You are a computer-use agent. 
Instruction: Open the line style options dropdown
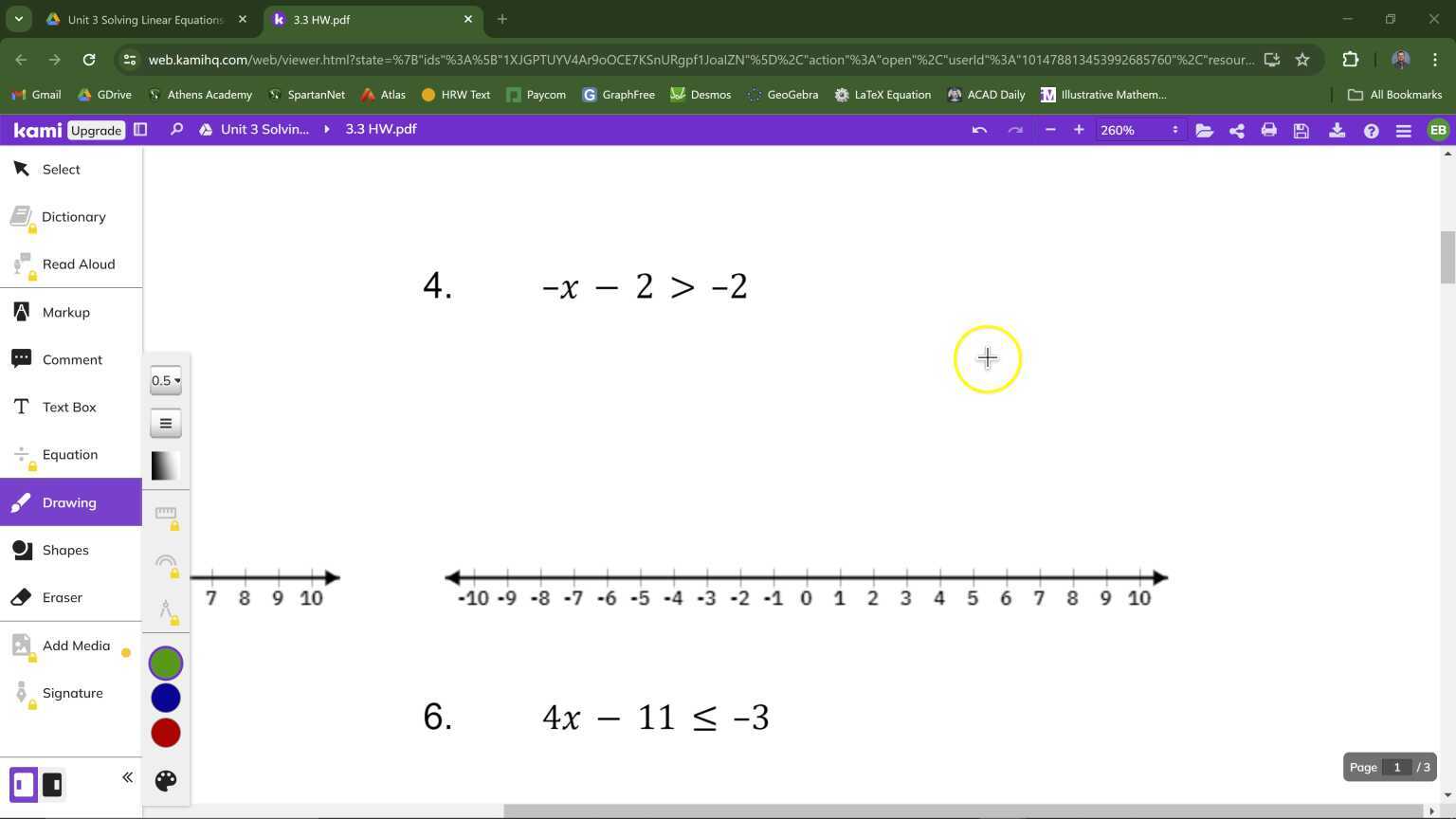pos(165,423)
